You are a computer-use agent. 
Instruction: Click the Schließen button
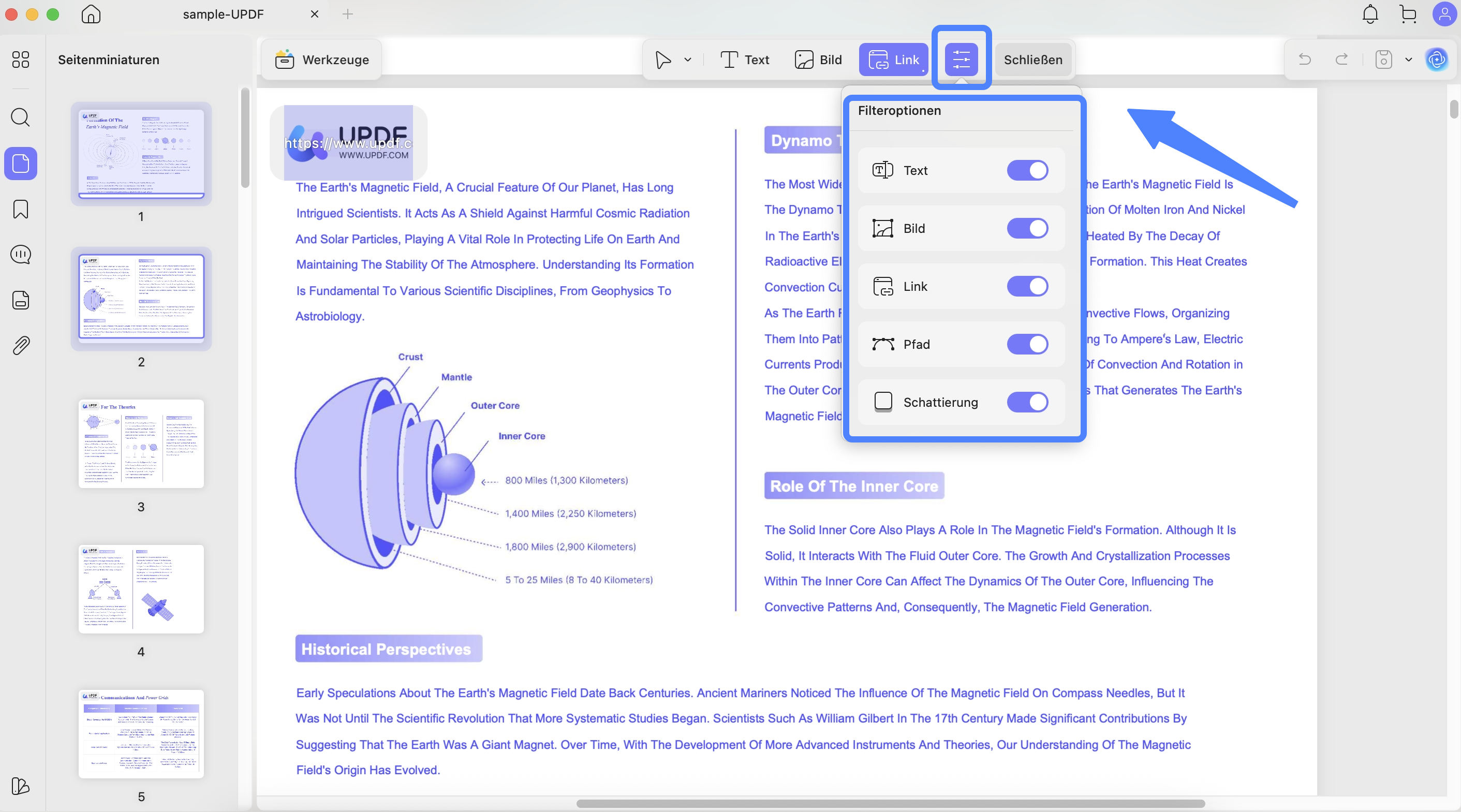[1033, 60]
